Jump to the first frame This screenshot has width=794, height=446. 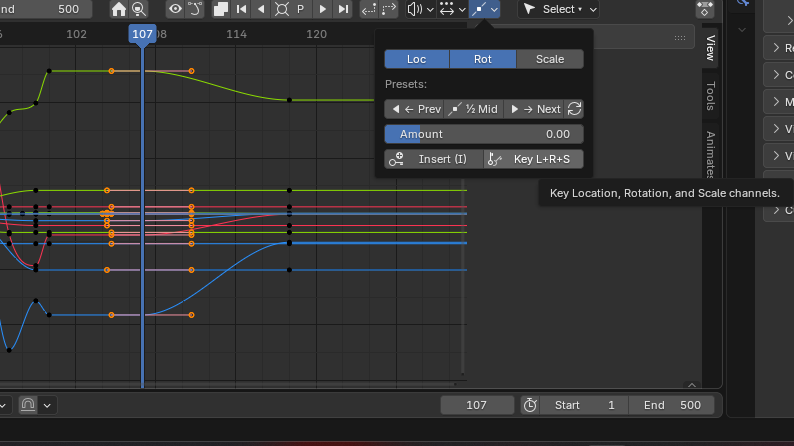241,9
